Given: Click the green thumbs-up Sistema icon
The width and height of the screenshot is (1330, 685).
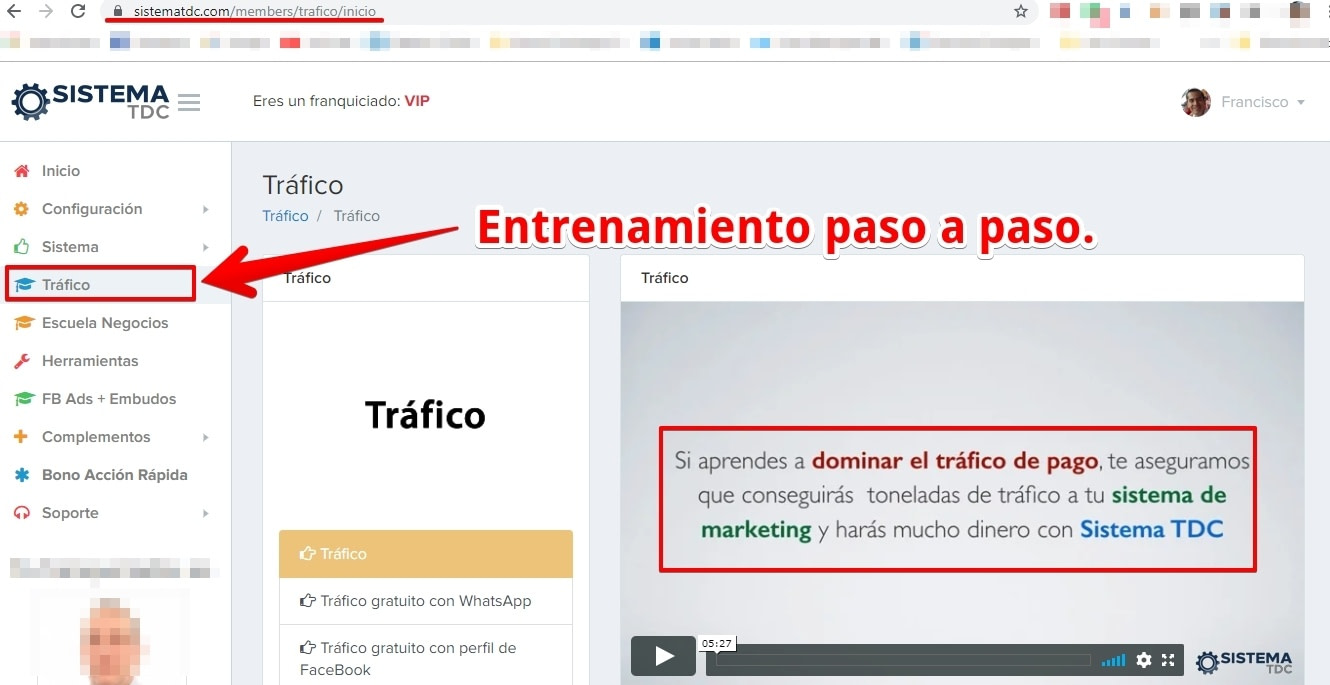Looking at the screenshot, I should tap(22, 246).
